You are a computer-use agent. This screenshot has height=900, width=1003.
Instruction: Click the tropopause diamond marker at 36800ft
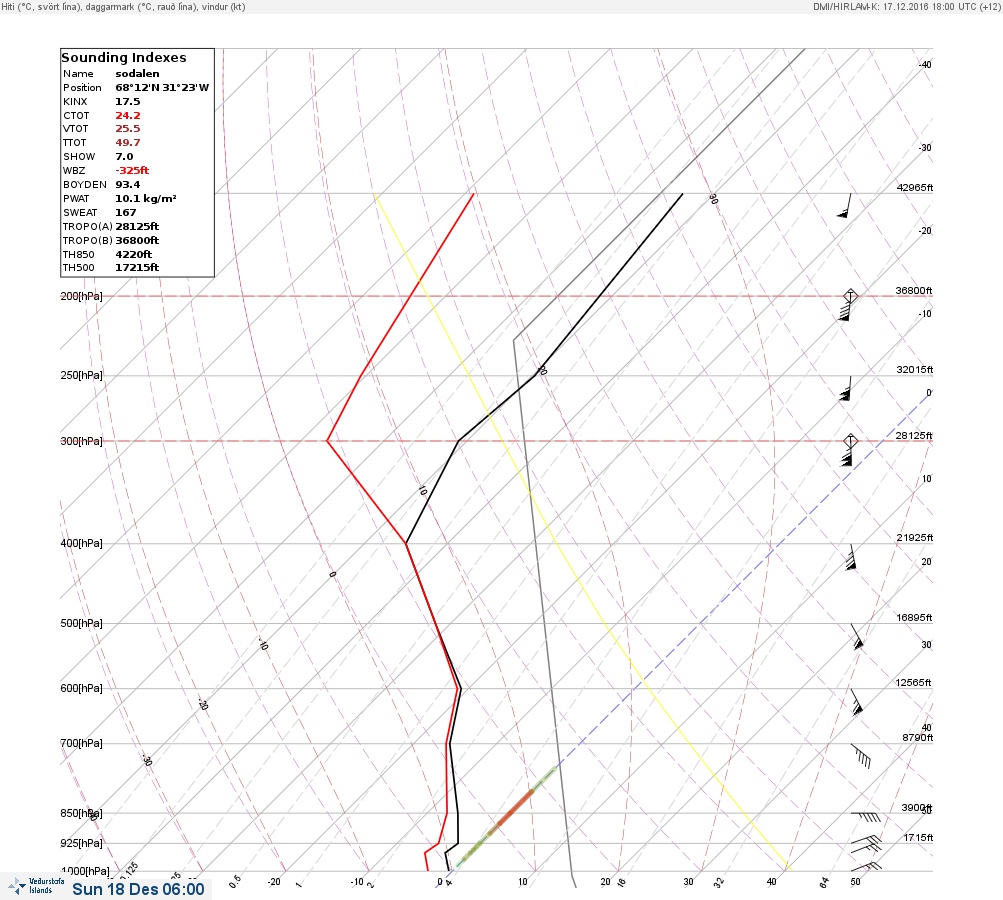850,296
